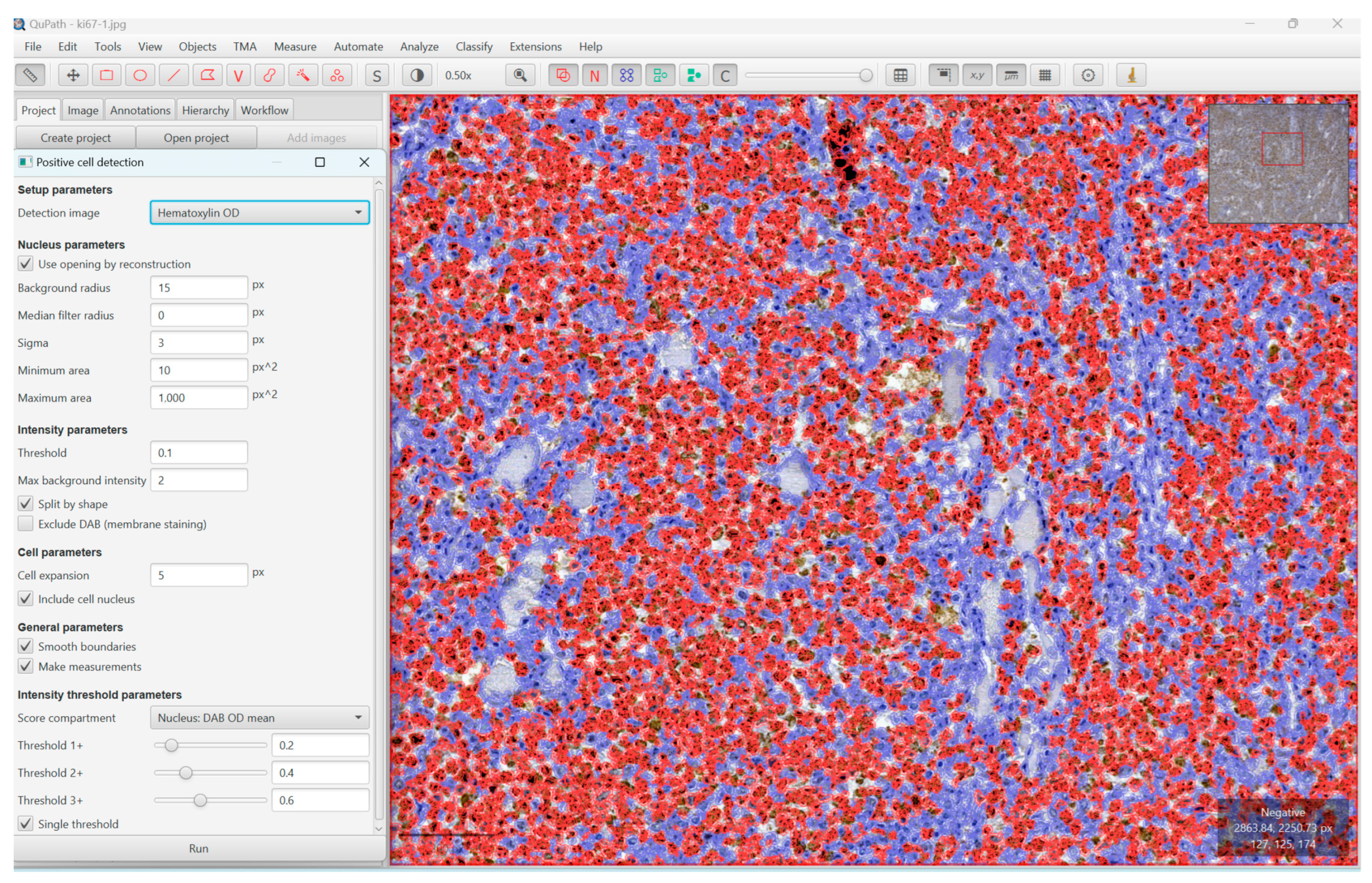Select the Points counting tool
1372x883 pixels.
pos(337,75)
